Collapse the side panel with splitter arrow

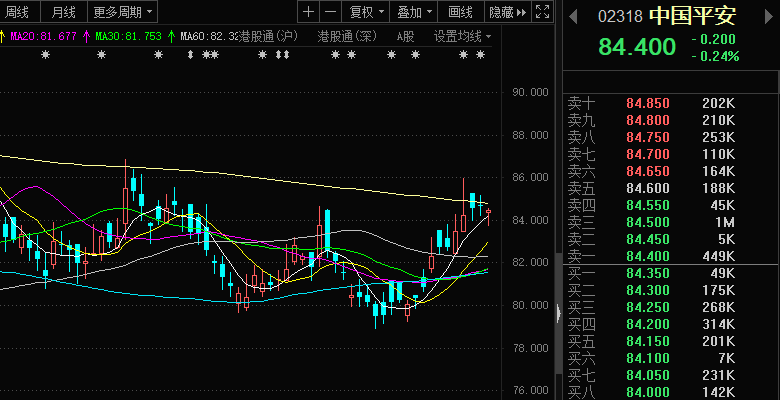coord(558,313)
